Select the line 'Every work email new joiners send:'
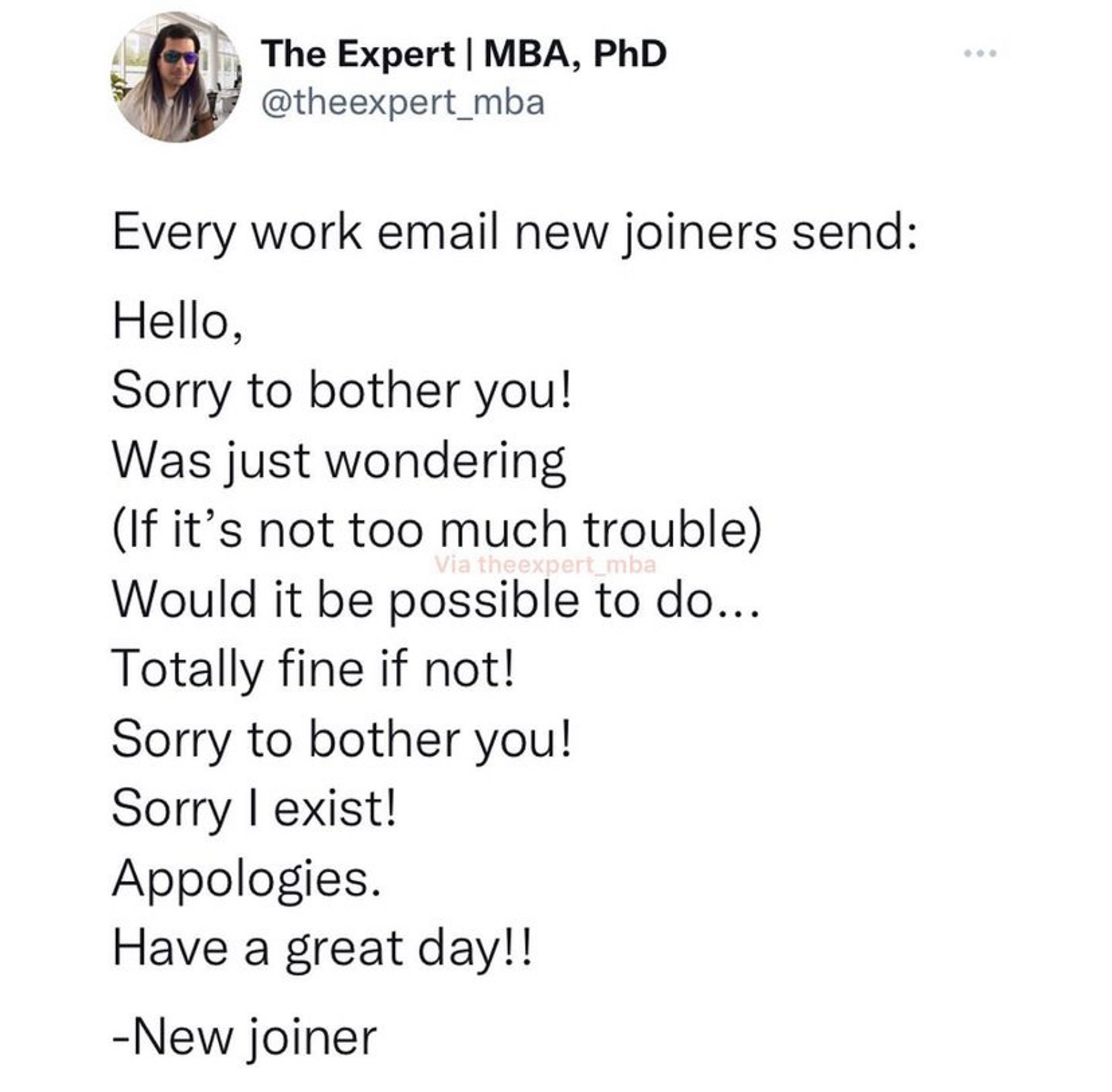 pyautogui.click(x=514, y=233)
